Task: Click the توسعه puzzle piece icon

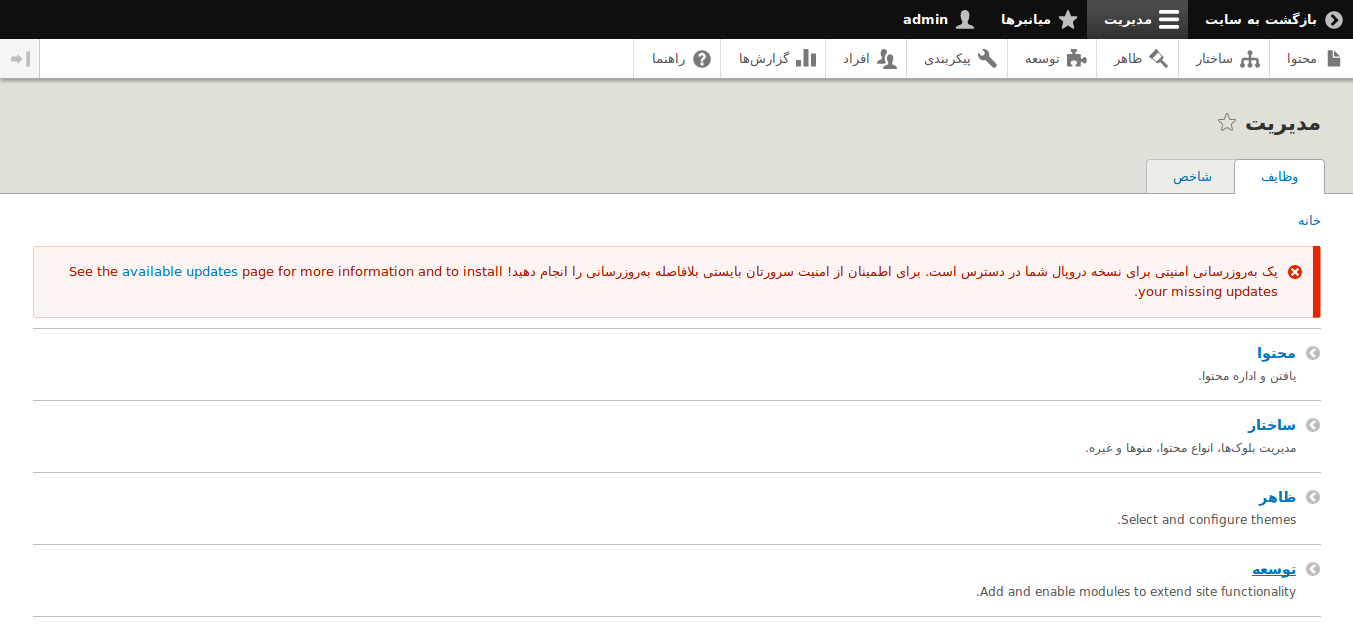Action: (1076, 59)
